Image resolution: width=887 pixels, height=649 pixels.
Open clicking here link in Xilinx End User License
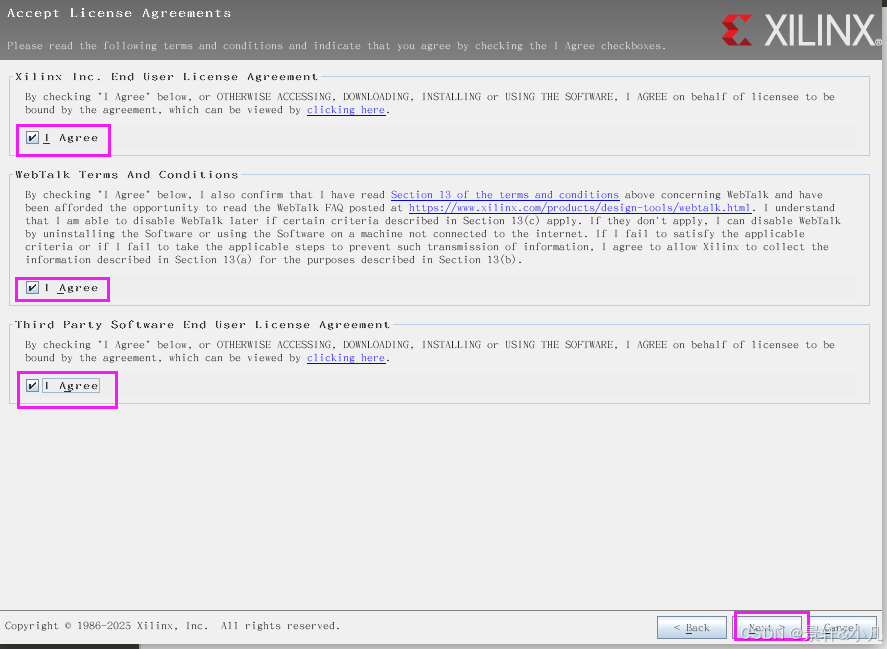pos(346,110)
